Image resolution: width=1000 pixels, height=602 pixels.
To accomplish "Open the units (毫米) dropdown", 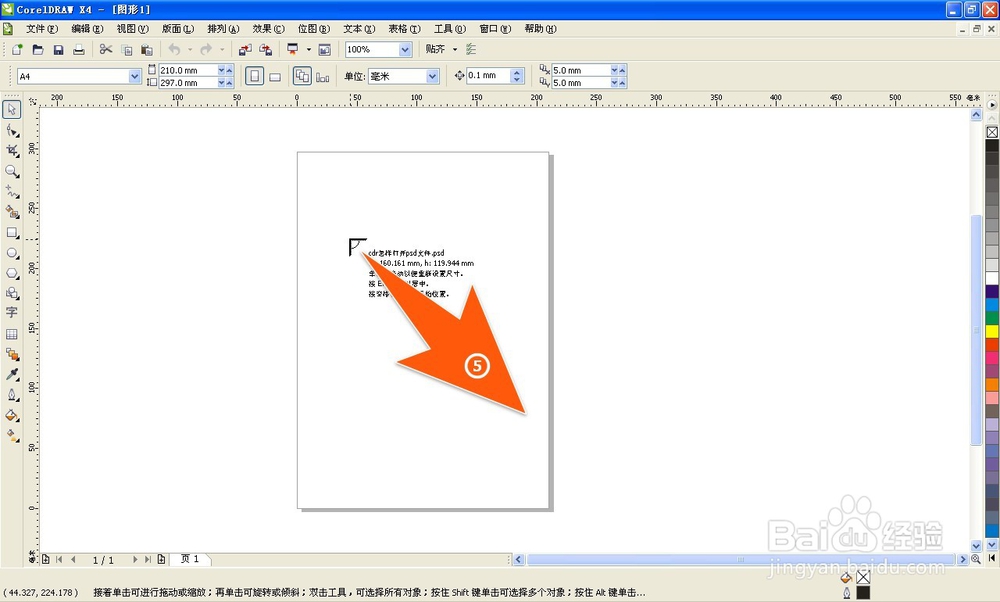I will 432,76.
